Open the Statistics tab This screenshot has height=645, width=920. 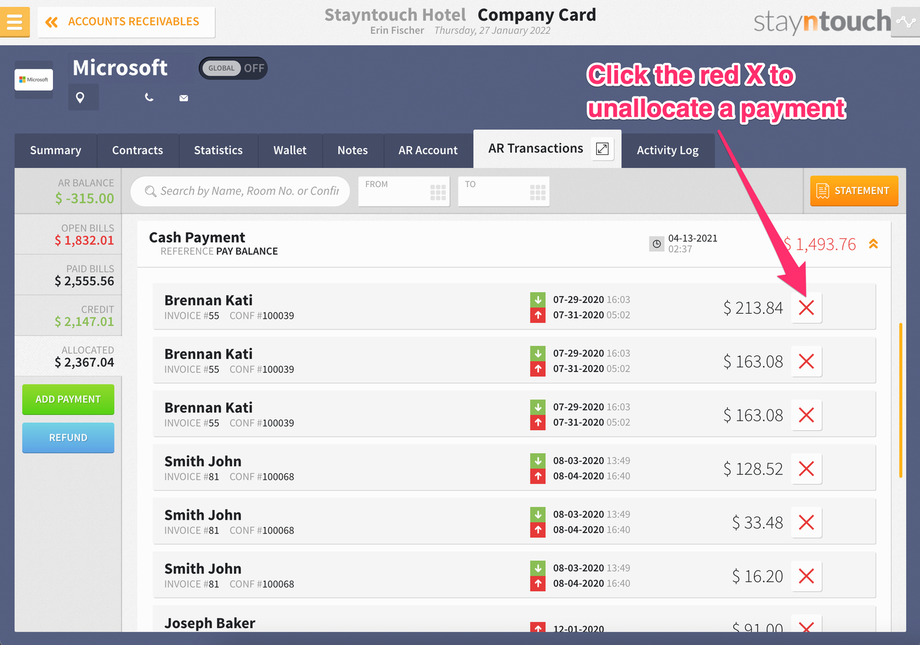tap(218, 150)
